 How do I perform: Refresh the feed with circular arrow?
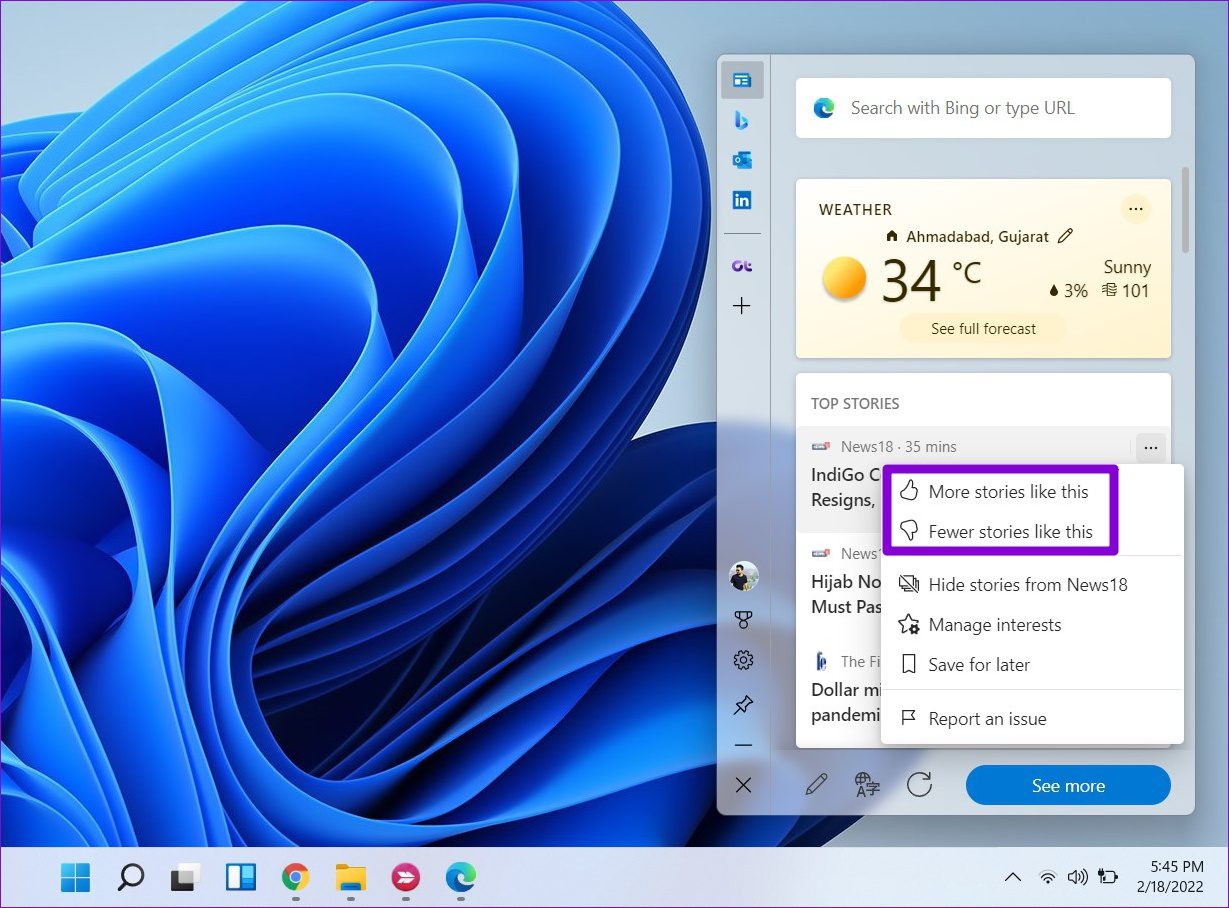coord(919,785)
